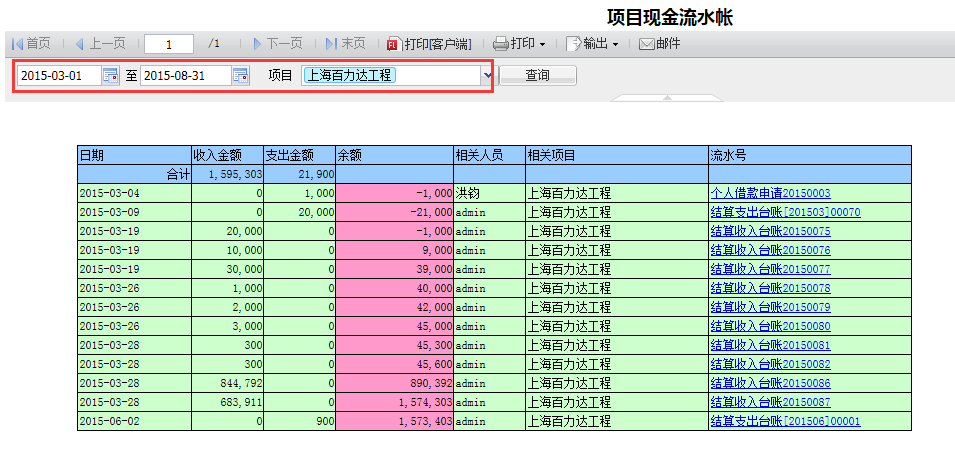Click the 相关项目 column header
955x467 pixels.
click(617, 155)
